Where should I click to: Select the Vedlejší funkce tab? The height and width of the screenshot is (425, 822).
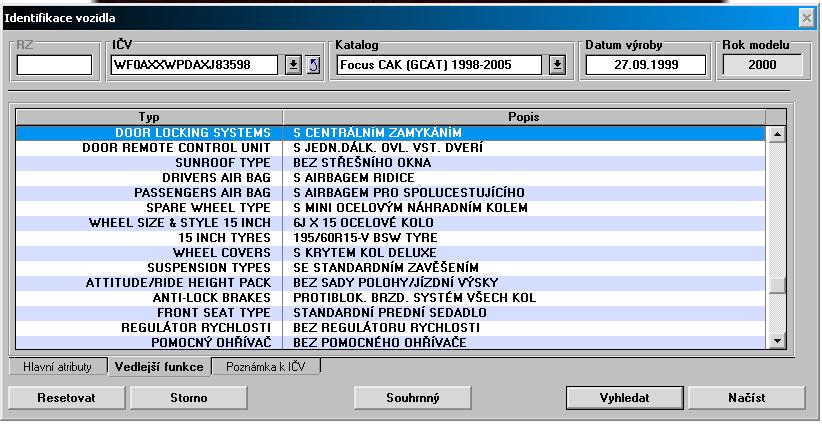159,367
